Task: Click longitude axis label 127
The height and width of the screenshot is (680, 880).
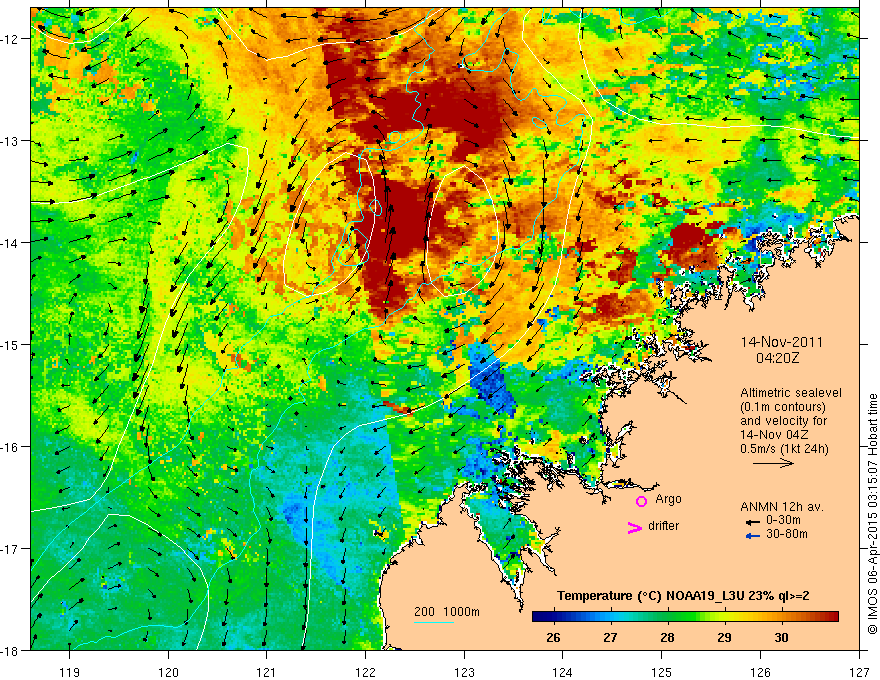Action: coord(859,672)
